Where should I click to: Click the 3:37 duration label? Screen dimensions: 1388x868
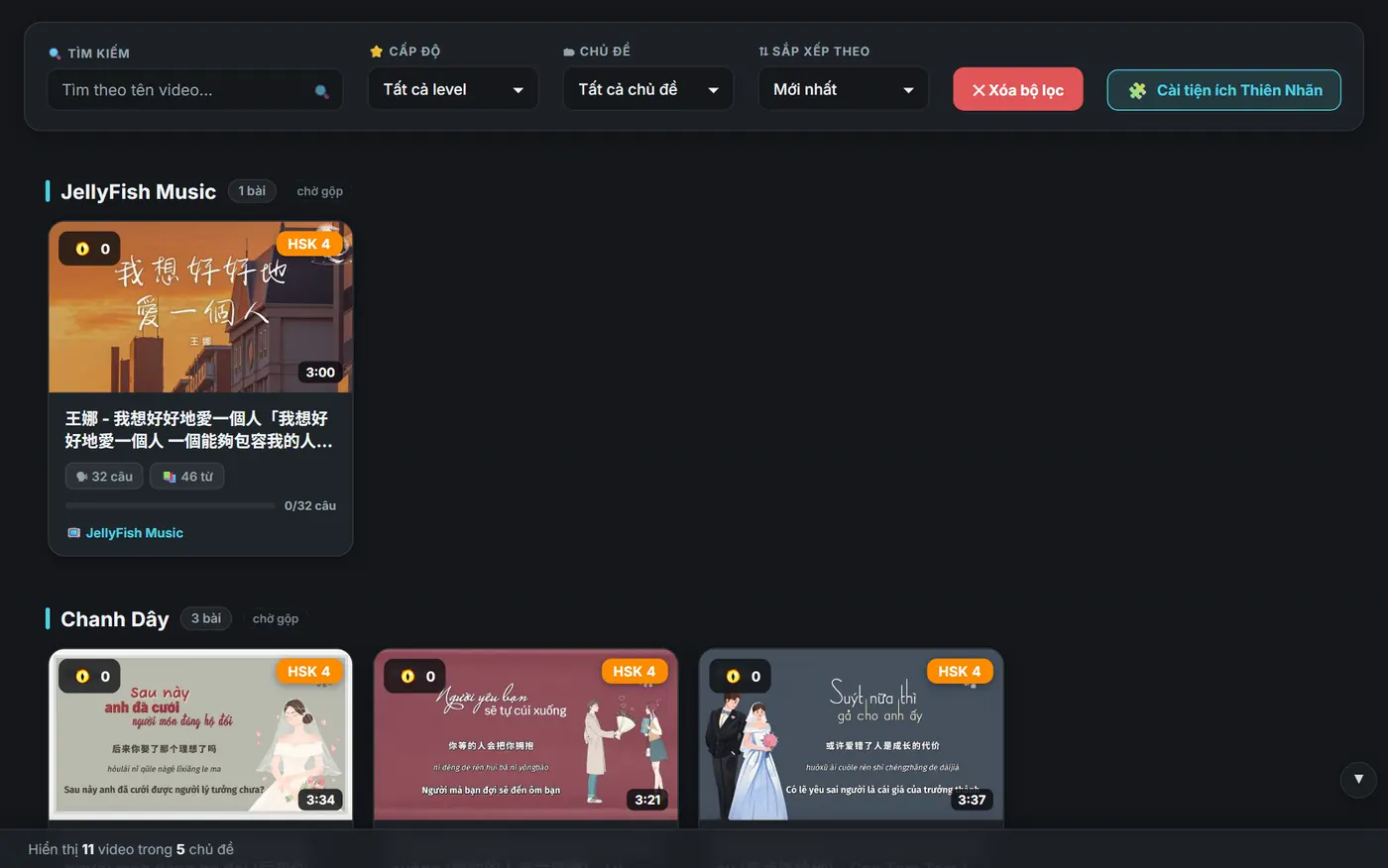[972, 800]
